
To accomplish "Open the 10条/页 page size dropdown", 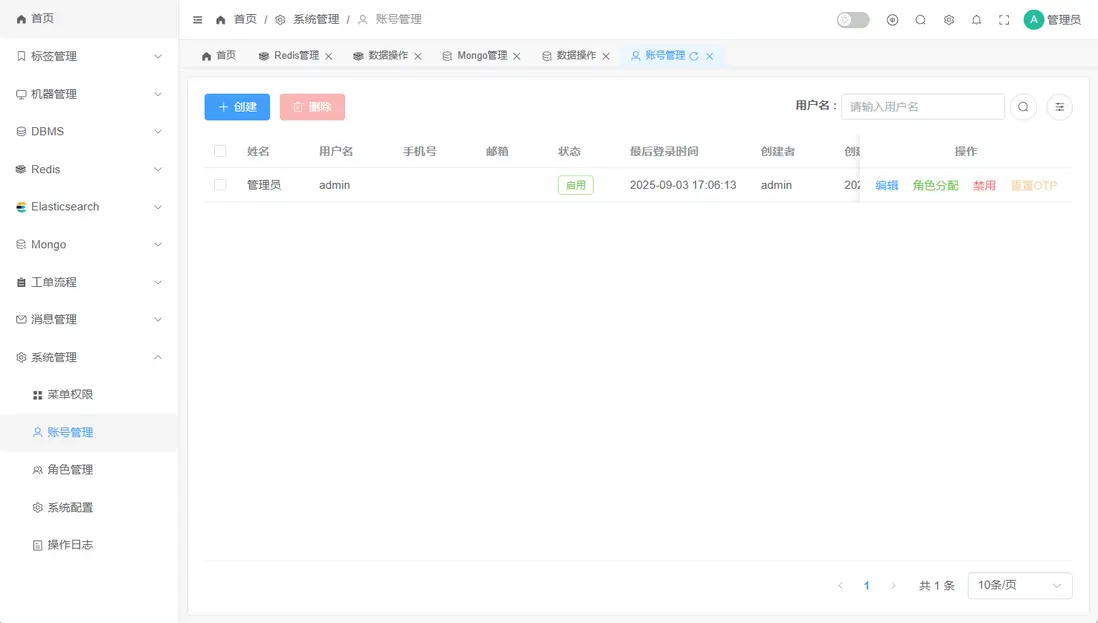I will click(1020, 585).
